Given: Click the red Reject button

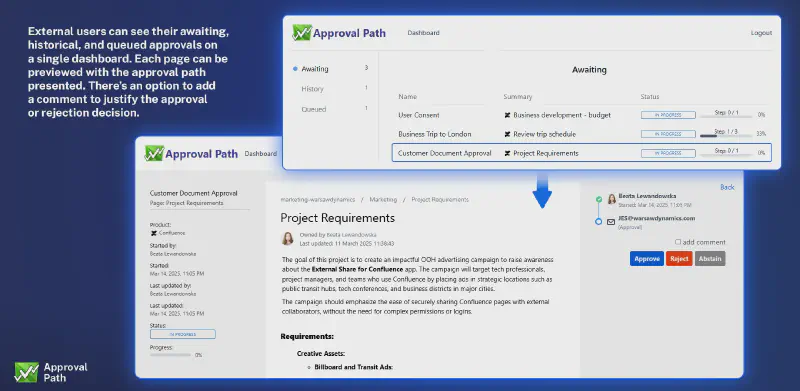Looking at the screenshot, I should tap(679, 259).
